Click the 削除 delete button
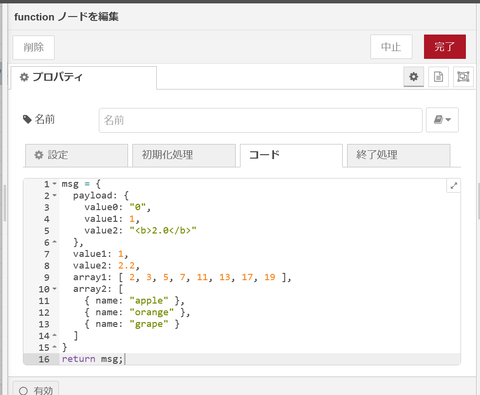The height and width of the screenshot is (395, 480). pos(34,47)
